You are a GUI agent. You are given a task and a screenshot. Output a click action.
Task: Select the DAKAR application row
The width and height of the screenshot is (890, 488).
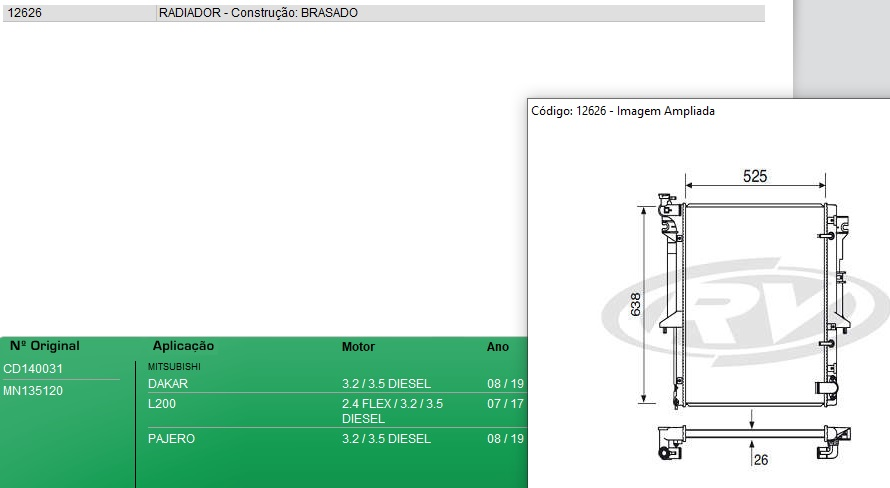(x=167, y=384)
